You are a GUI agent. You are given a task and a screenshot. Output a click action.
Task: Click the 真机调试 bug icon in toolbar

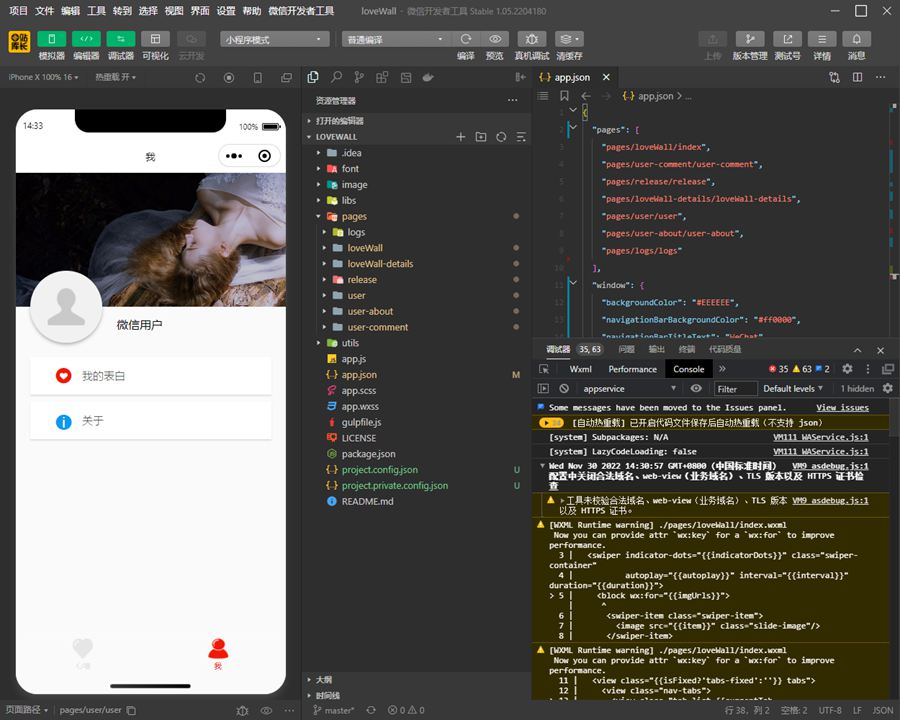pyautogui.click(x=530, y=39)
